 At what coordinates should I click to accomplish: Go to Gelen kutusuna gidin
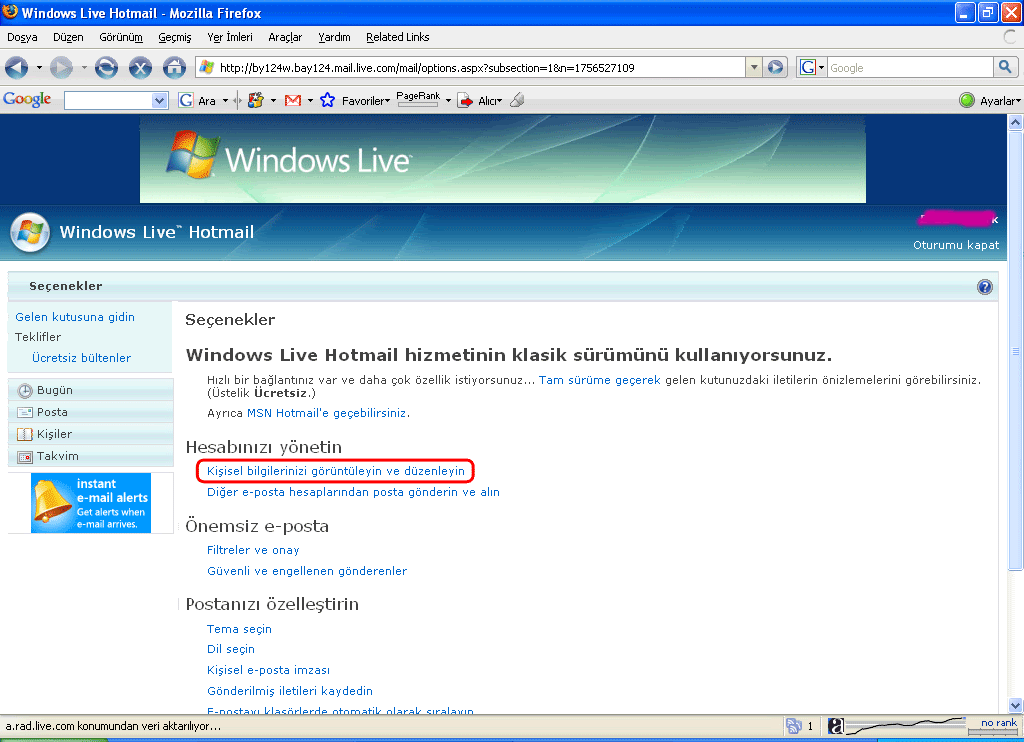[75, 317]
